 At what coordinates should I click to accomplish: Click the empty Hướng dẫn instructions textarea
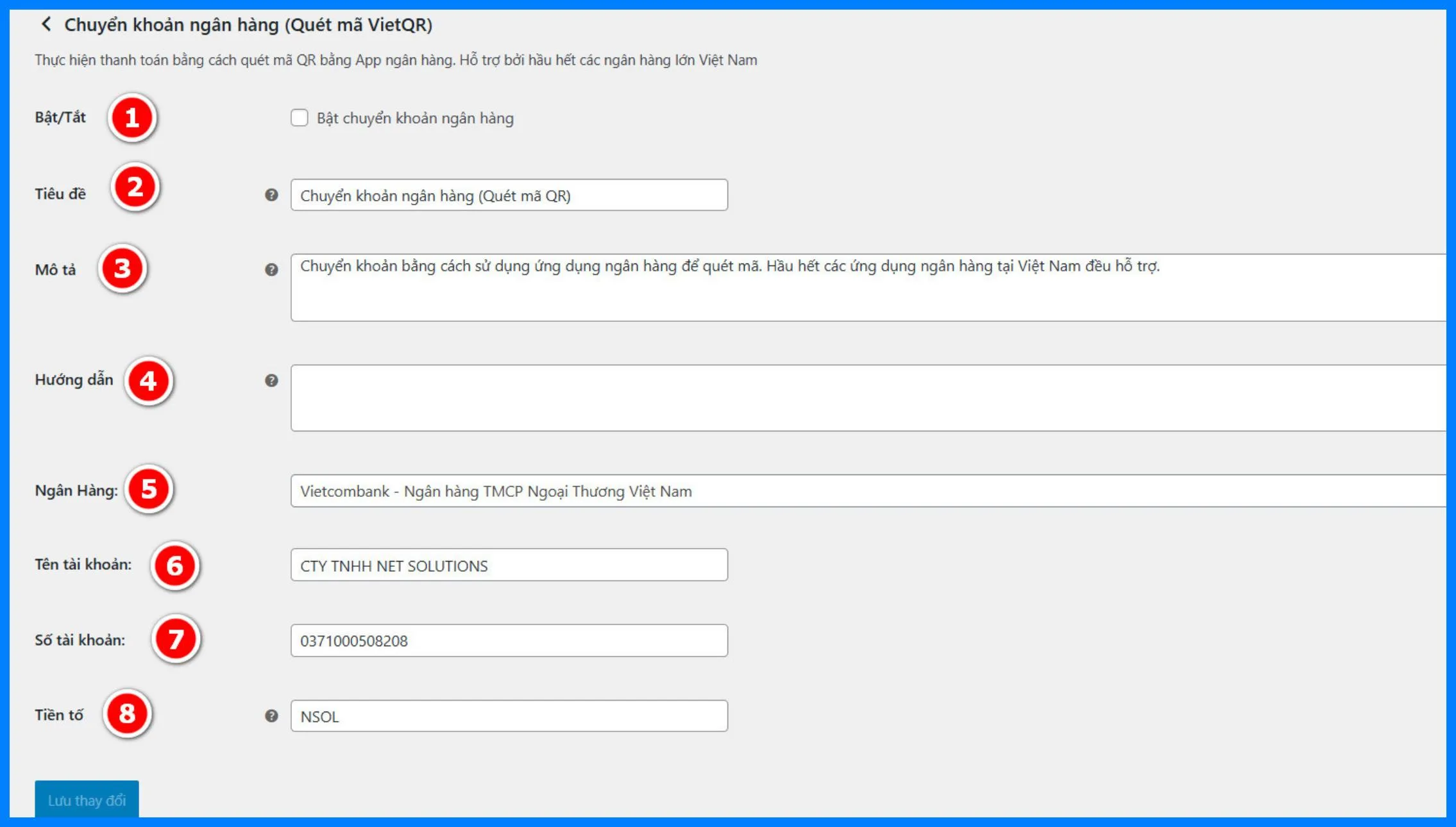tap(866, 398)
